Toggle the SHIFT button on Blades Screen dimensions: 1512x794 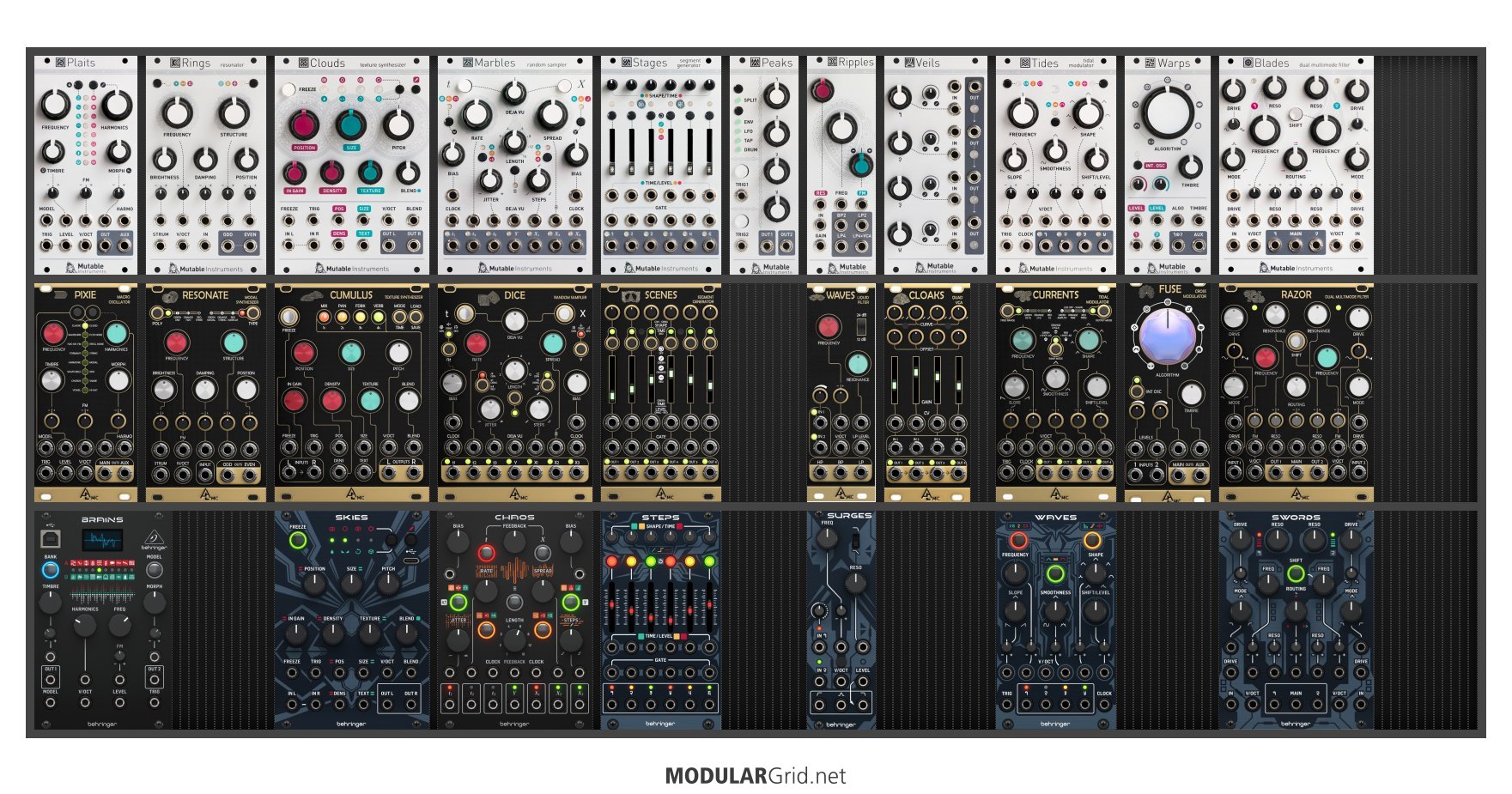pos(1295,112)
